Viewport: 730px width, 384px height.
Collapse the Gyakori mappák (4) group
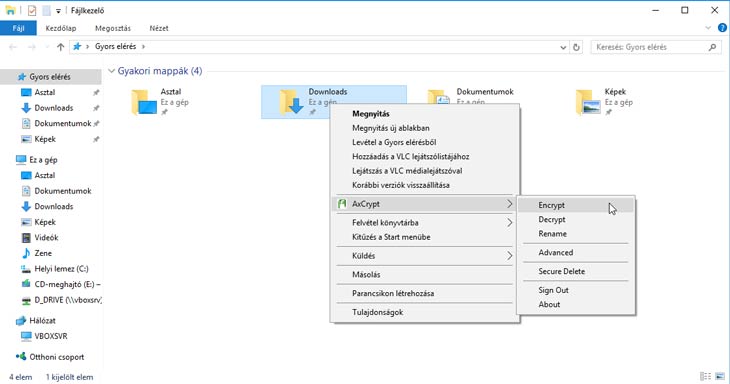(111, 71)
